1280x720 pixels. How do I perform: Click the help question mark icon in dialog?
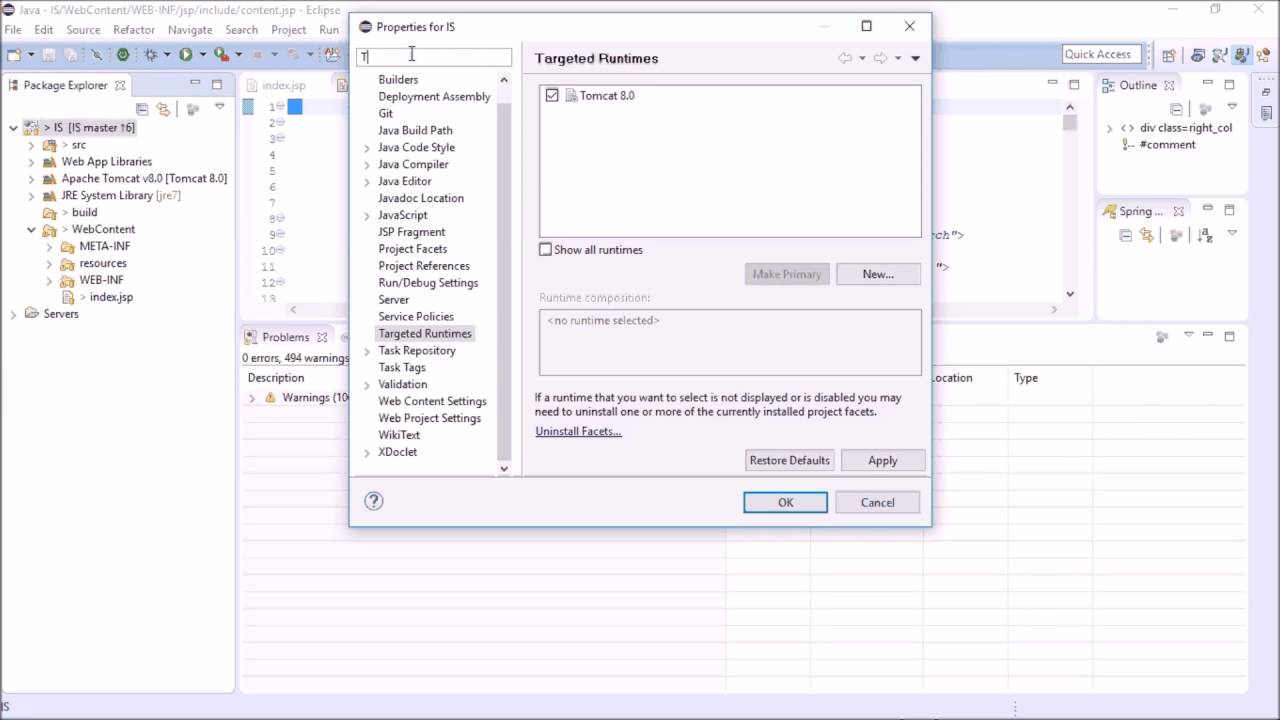coord(374,502)
